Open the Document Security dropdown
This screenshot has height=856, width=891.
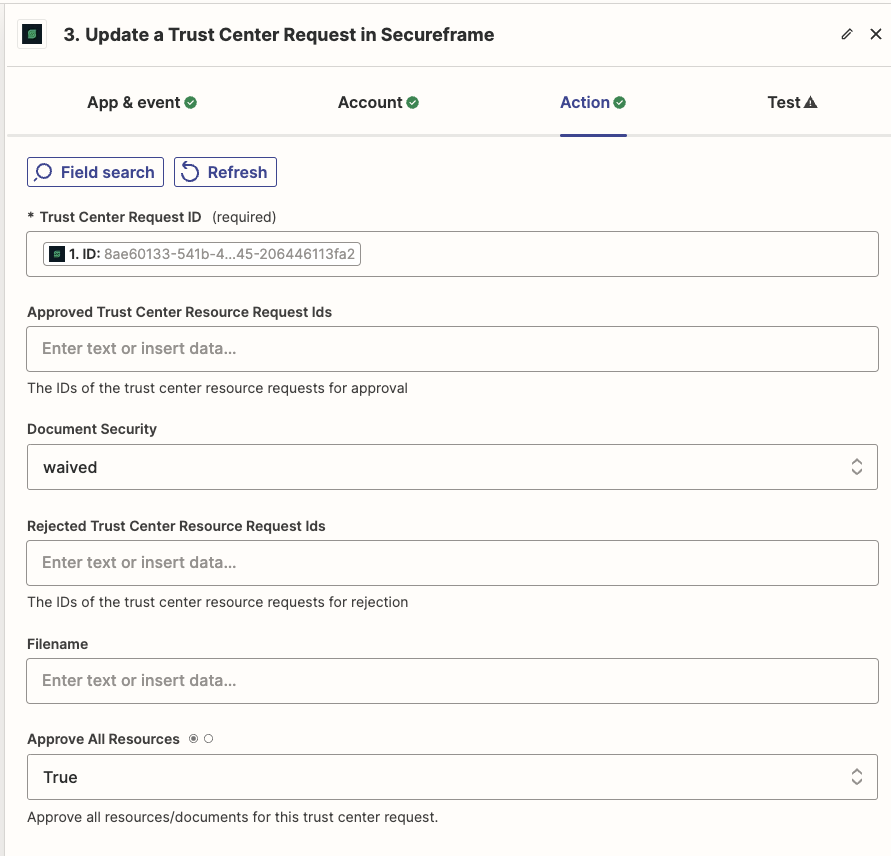(x=452, y=467)
